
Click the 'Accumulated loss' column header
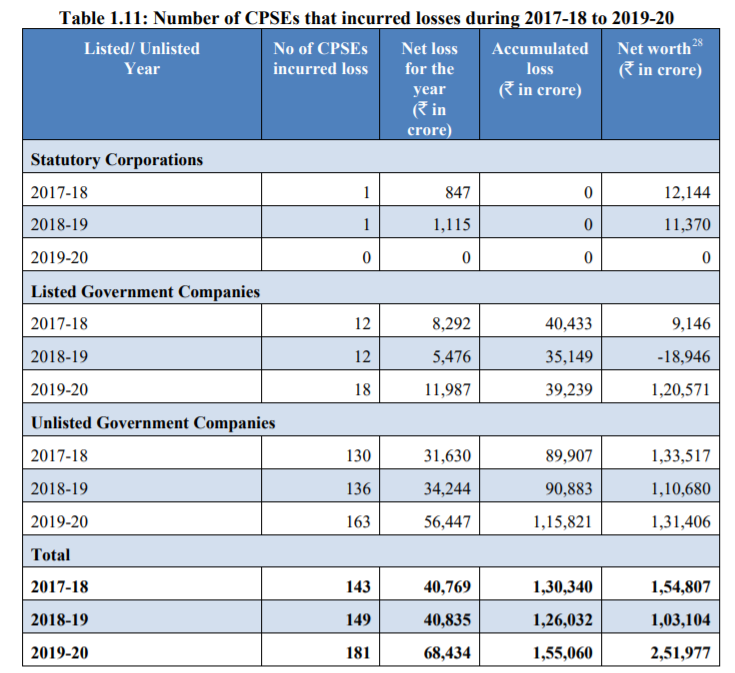[540, 68]
